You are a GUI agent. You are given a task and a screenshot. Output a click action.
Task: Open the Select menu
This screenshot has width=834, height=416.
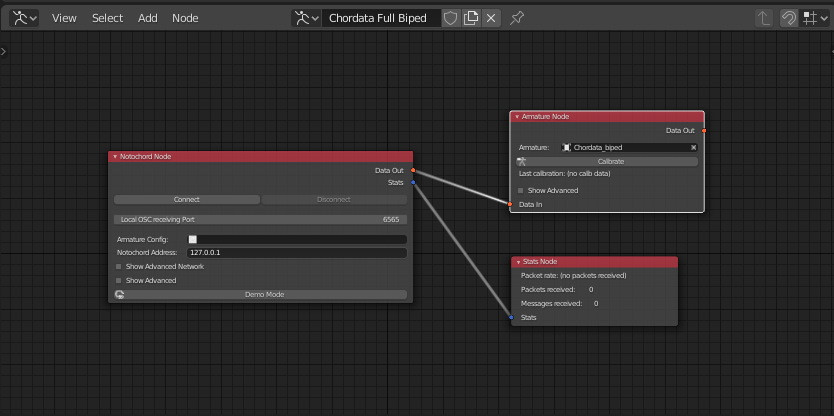coord(107,18)
